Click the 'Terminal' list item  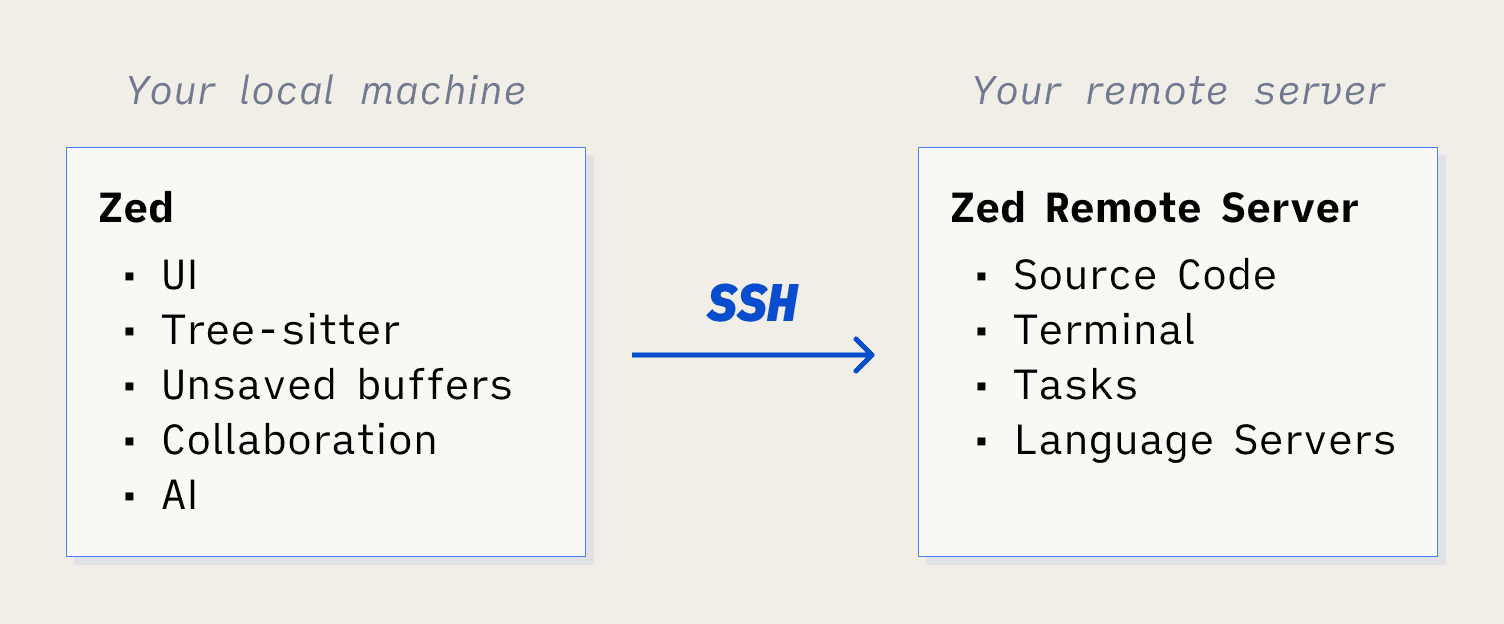pos(1104,331)
